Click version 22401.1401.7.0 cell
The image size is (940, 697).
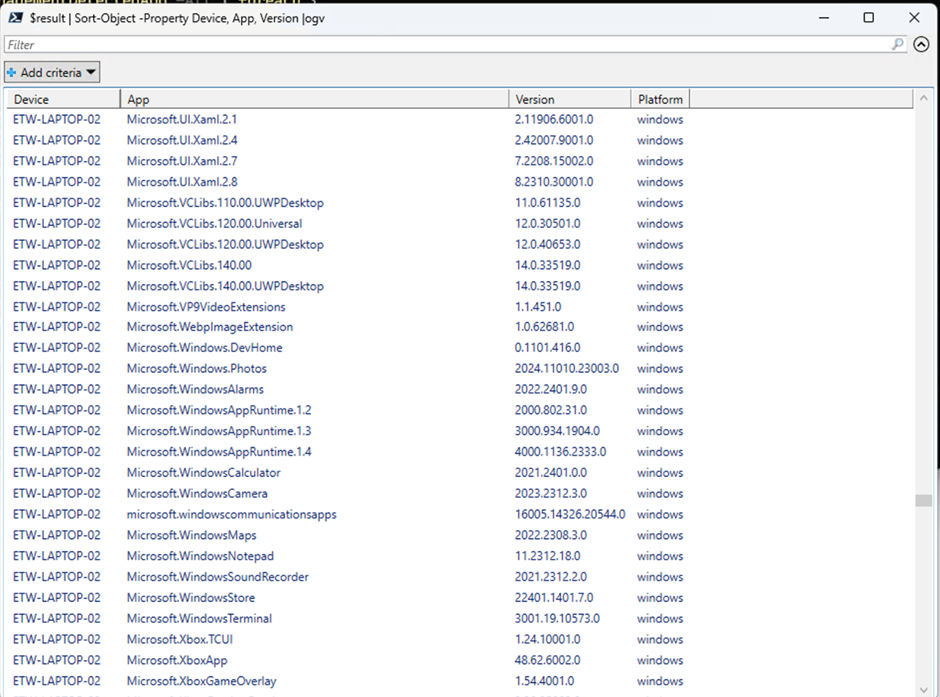554,598
